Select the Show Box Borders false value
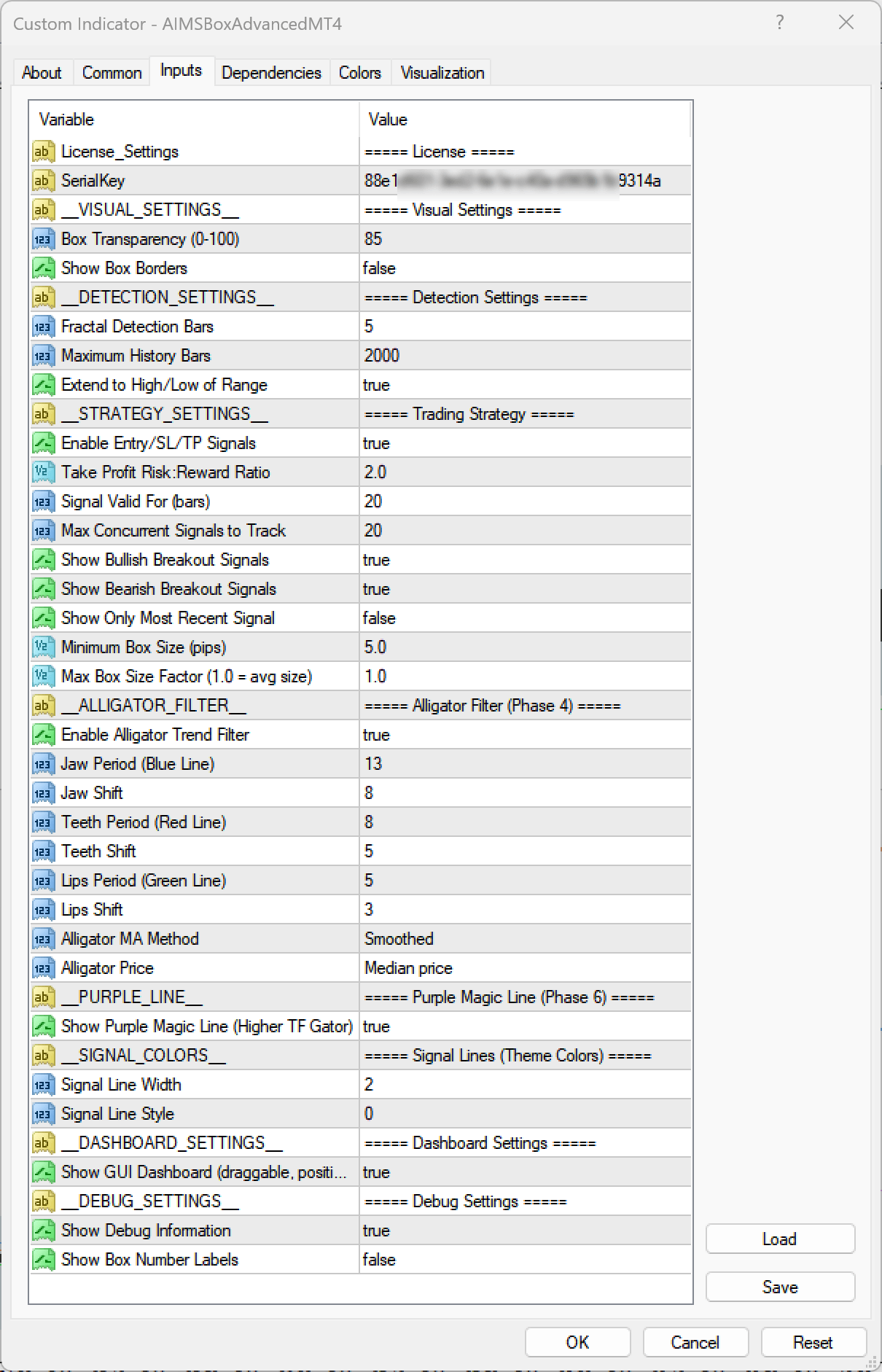This screenshot has width=882, height=1372. coord(525,268)
